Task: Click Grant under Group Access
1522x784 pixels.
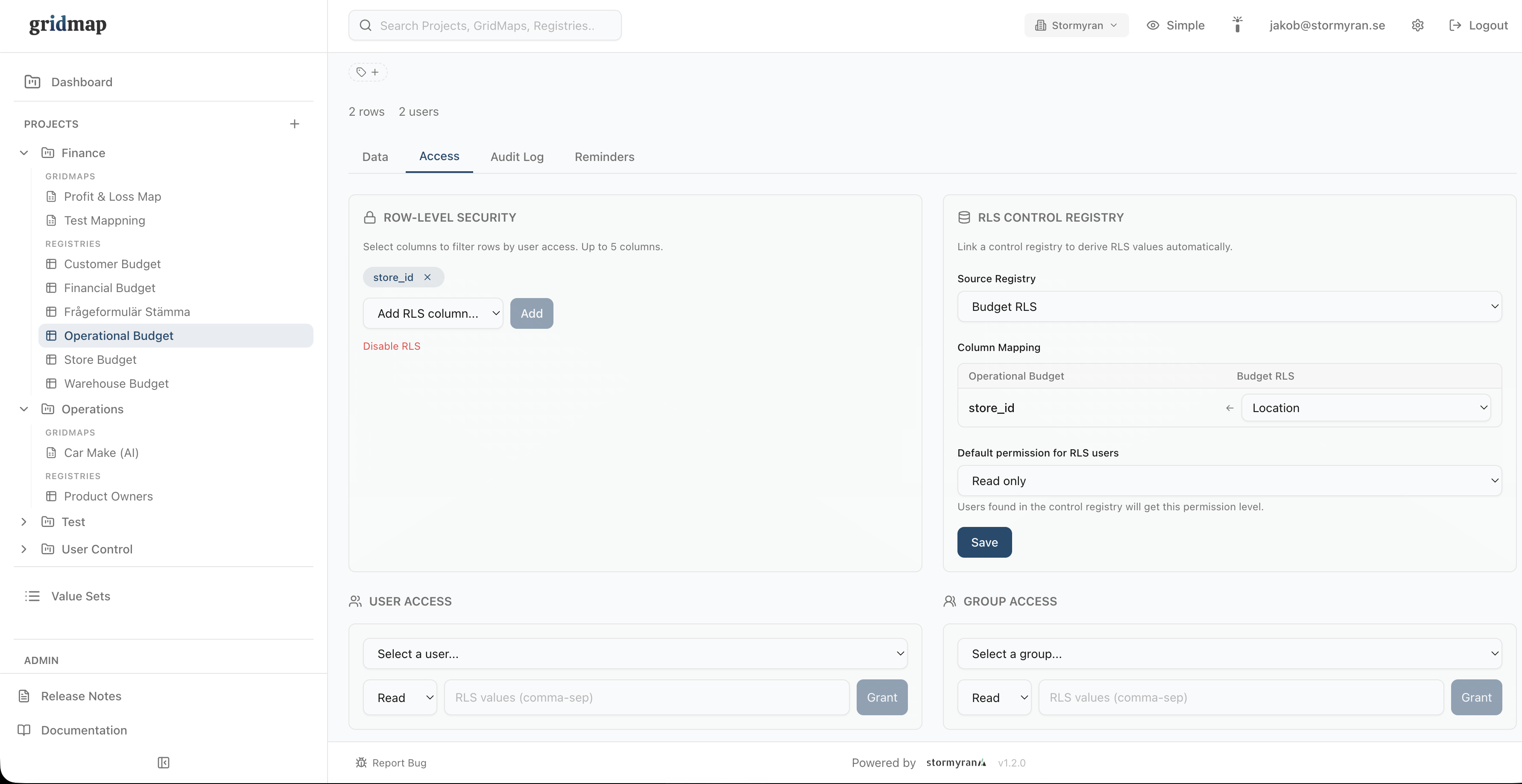Action: pos(1476,698)
